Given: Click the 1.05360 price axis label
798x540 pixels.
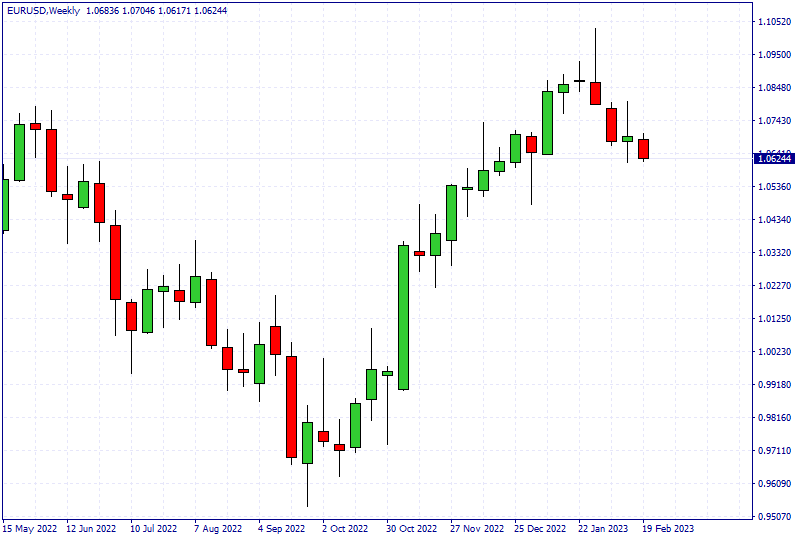Looking at the screenshot, I should point(775,186).
